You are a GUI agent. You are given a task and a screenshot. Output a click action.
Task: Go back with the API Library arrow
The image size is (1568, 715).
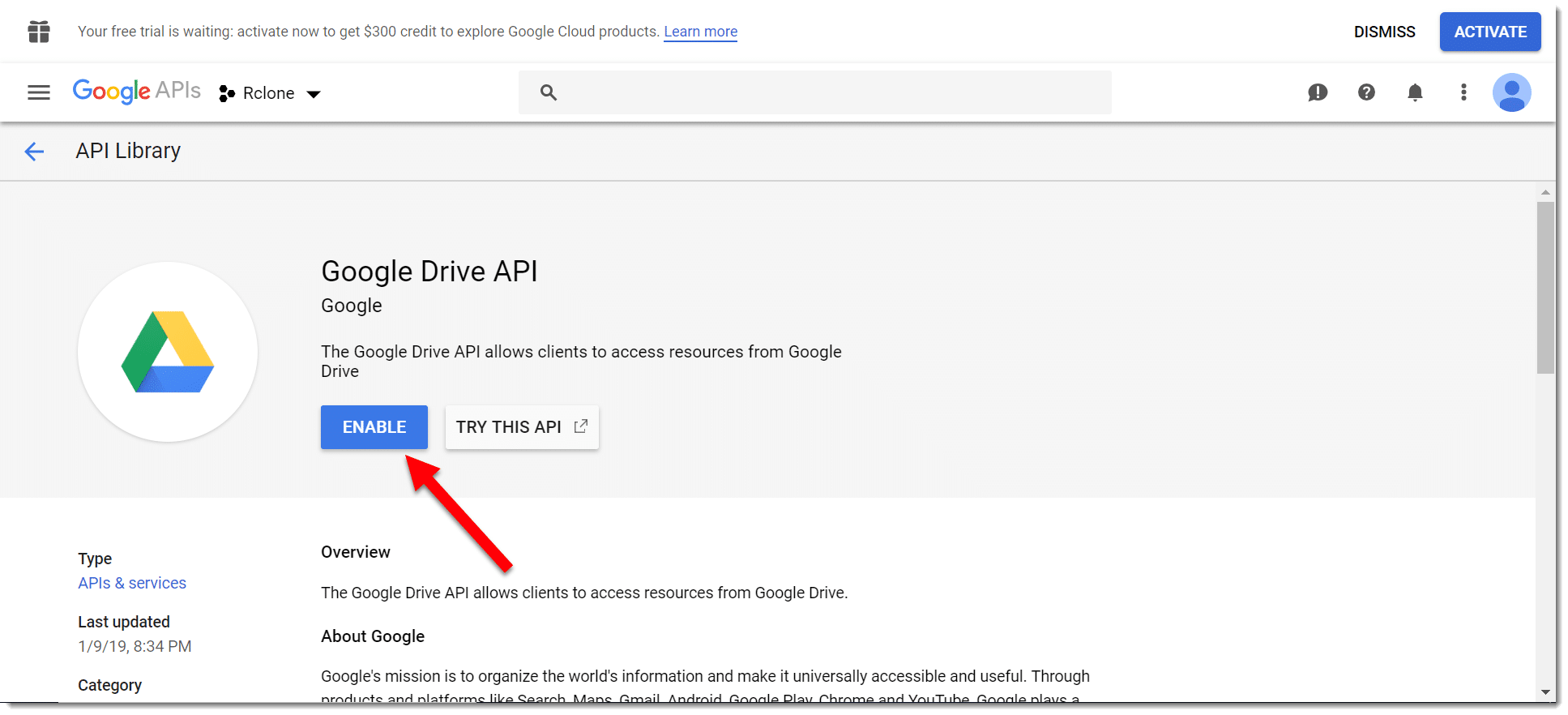tap(34, 152)
